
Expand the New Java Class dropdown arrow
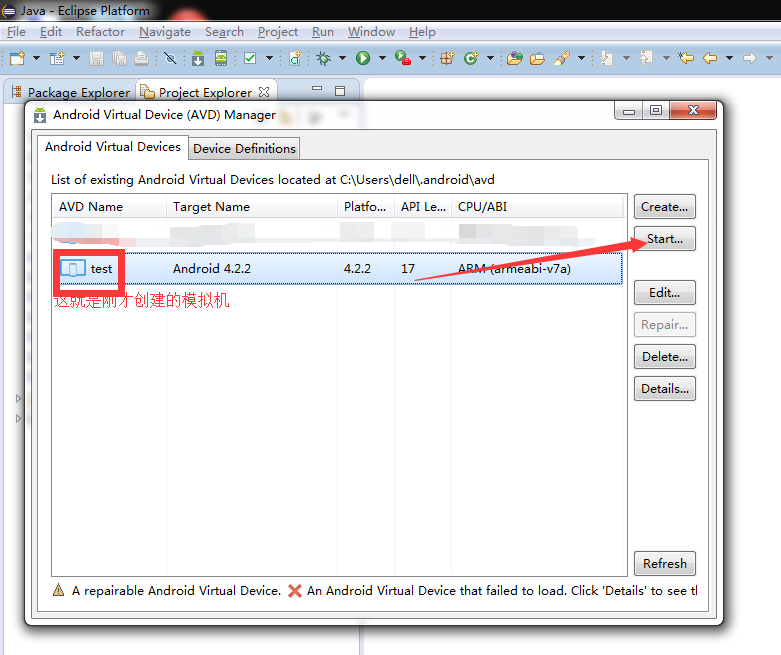point(490,58)
